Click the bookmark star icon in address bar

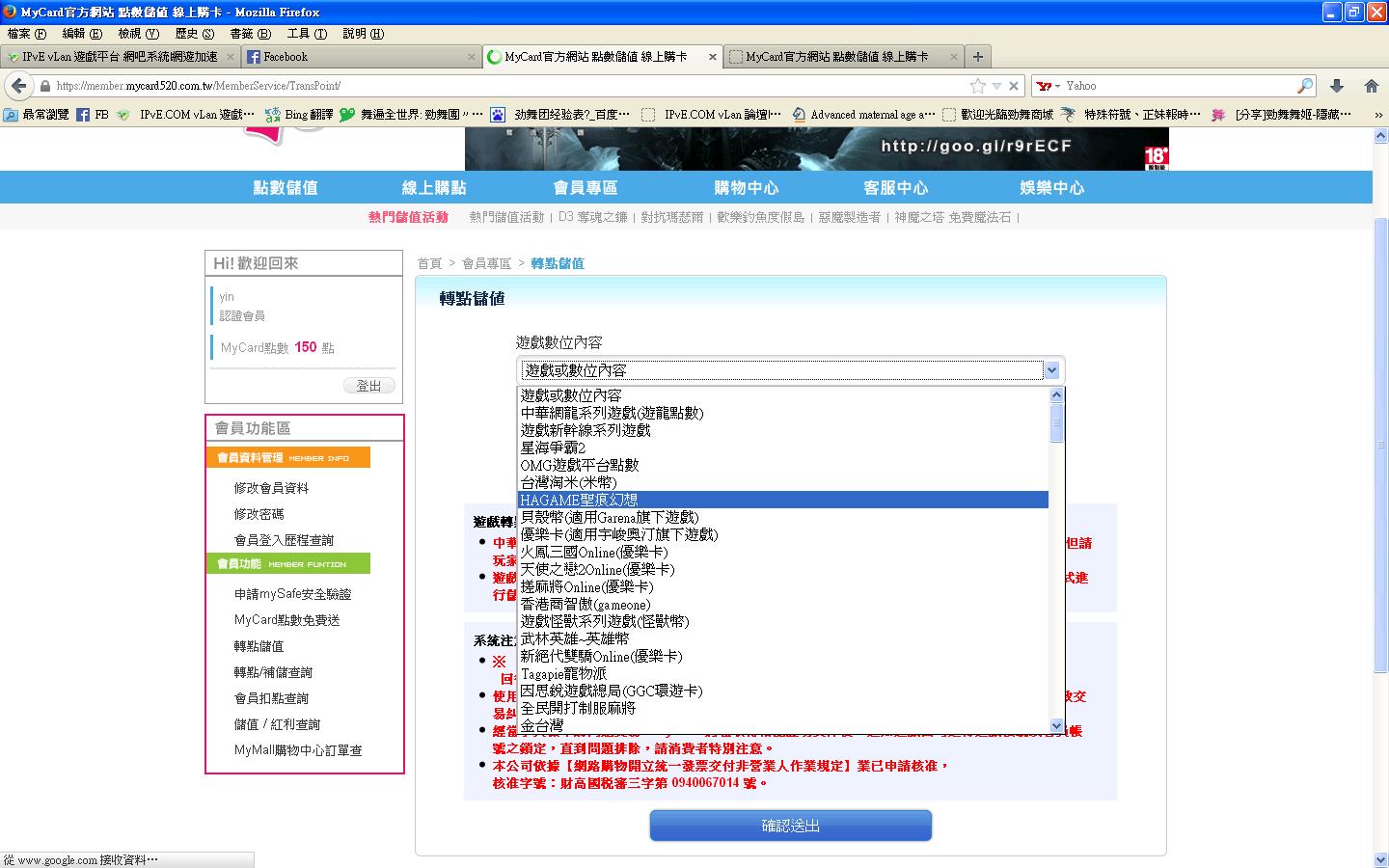coord(978,86)
